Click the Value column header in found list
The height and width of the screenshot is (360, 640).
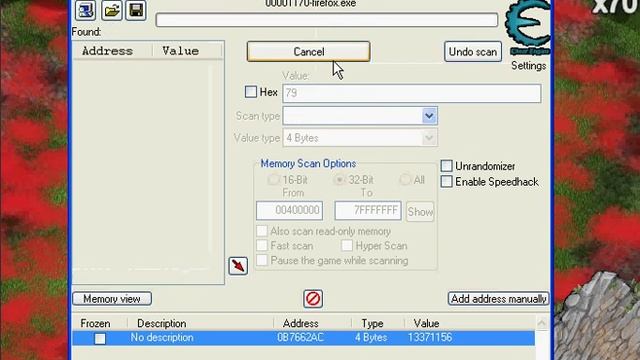click(180, 51)
